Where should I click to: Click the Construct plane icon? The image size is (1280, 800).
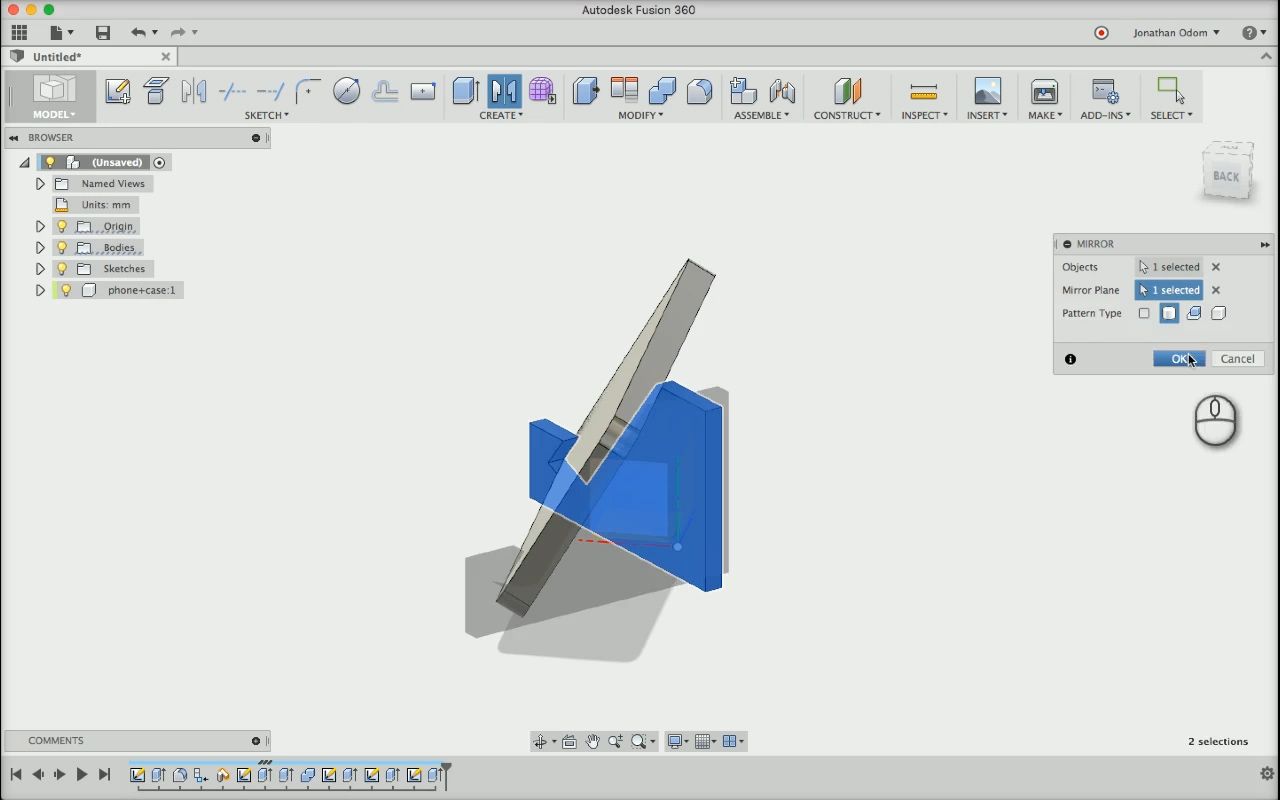click(x=847, y=91)
